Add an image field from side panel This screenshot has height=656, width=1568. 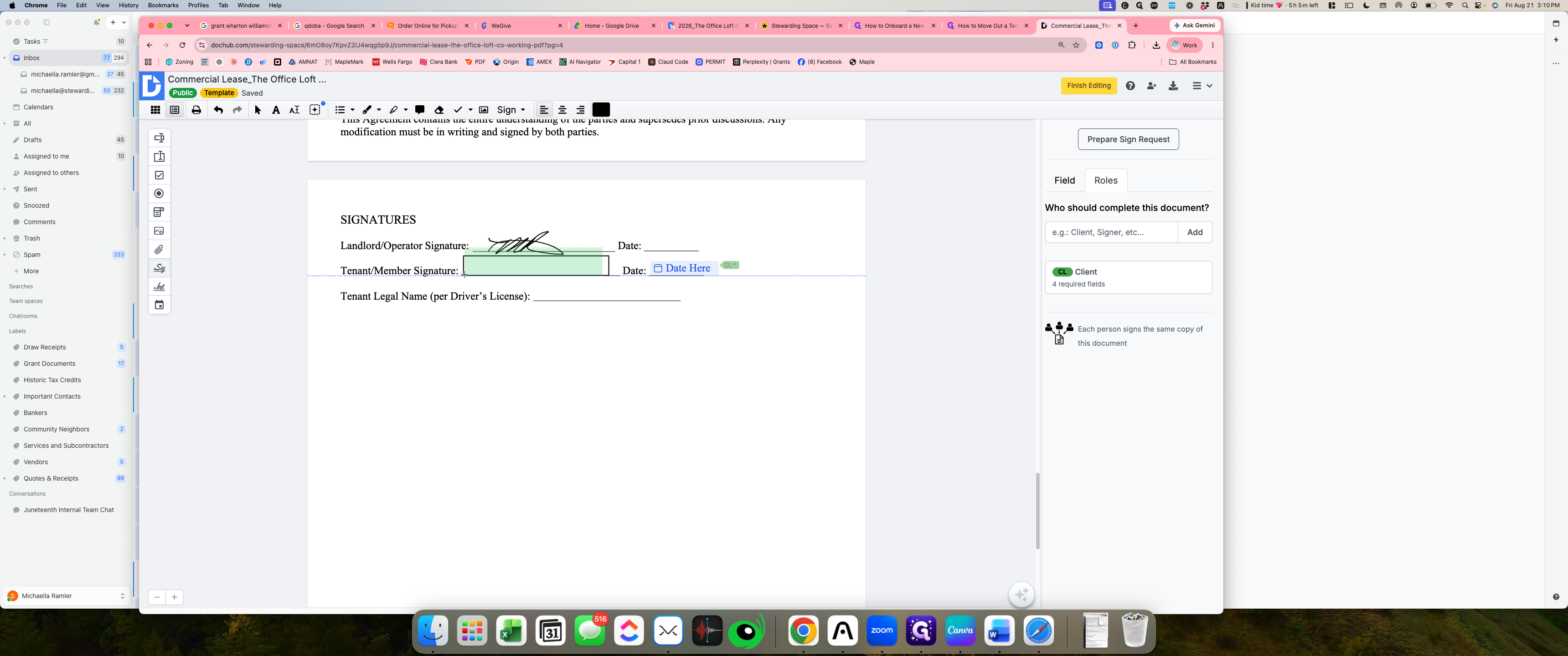(x=159, y=231)
